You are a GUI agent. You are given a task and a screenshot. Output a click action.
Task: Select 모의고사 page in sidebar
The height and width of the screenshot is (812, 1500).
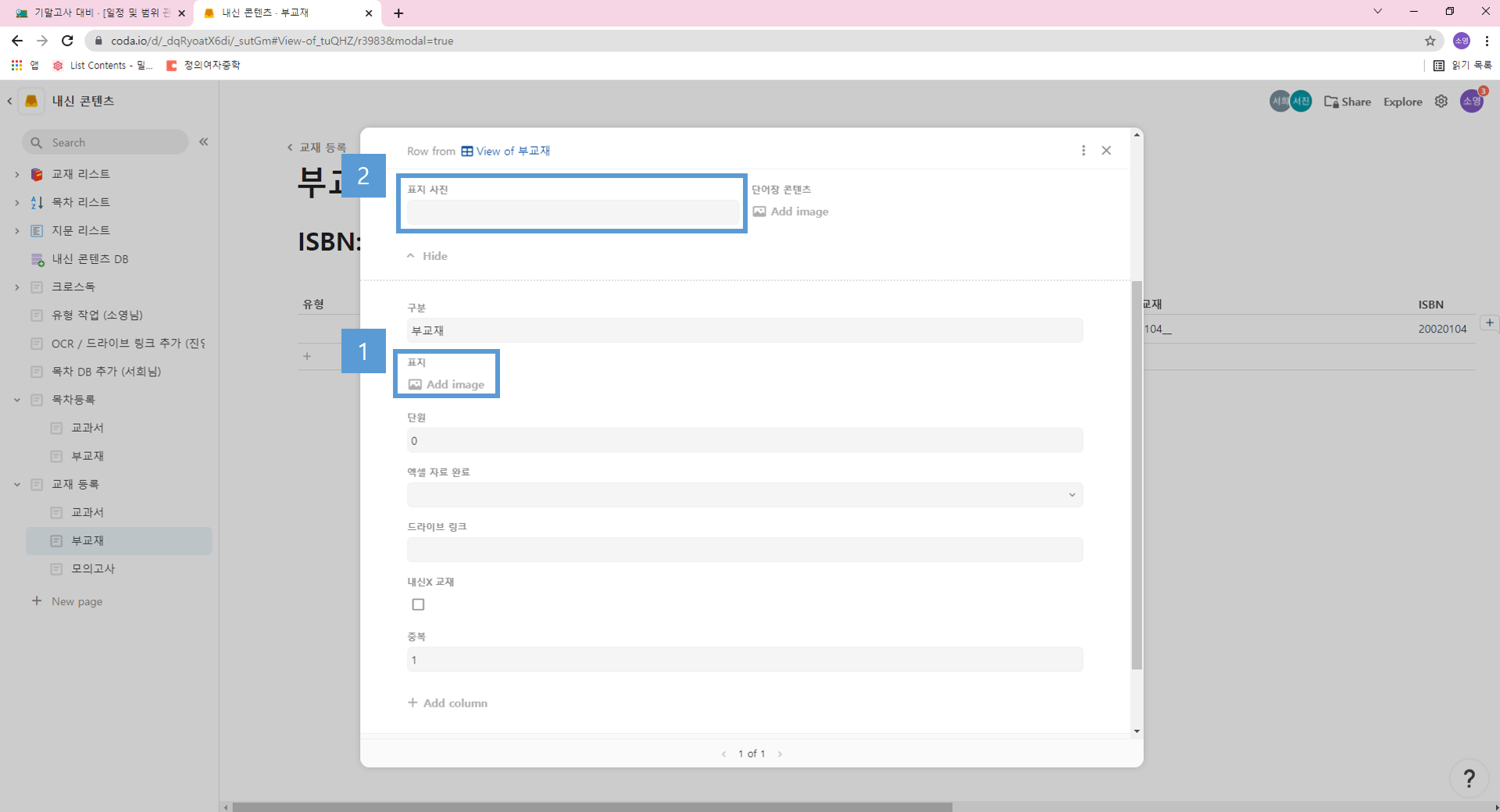pyautogui.click(x=93, y=569)
